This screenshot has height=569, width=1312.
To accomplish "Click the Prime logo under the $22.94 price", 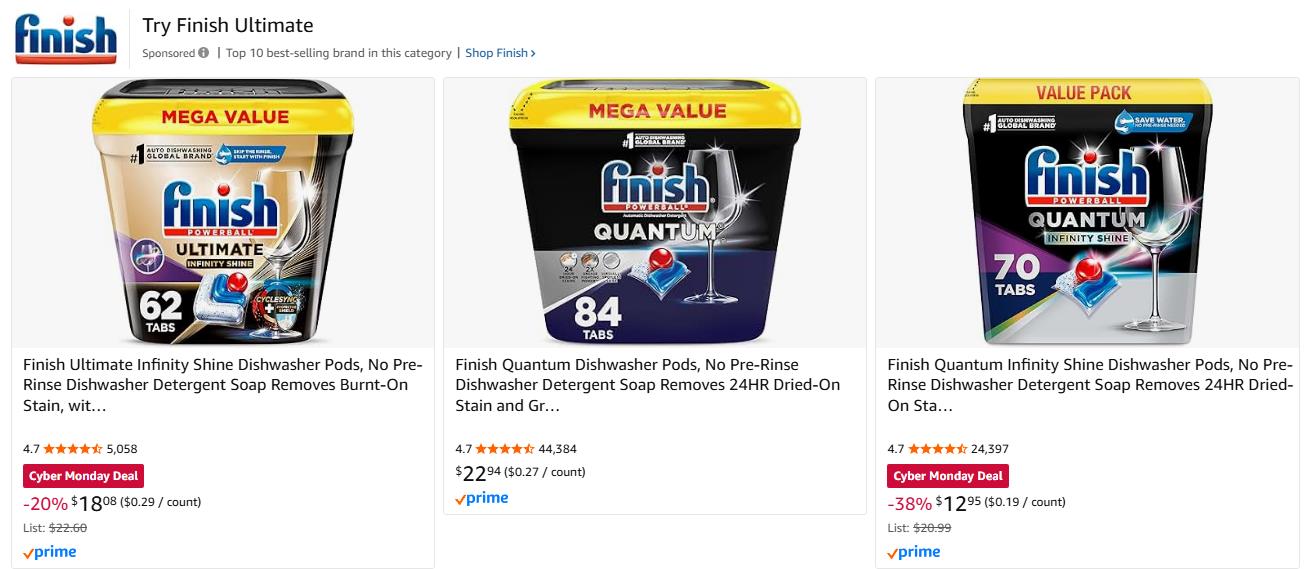I will (x=482, y=498).
